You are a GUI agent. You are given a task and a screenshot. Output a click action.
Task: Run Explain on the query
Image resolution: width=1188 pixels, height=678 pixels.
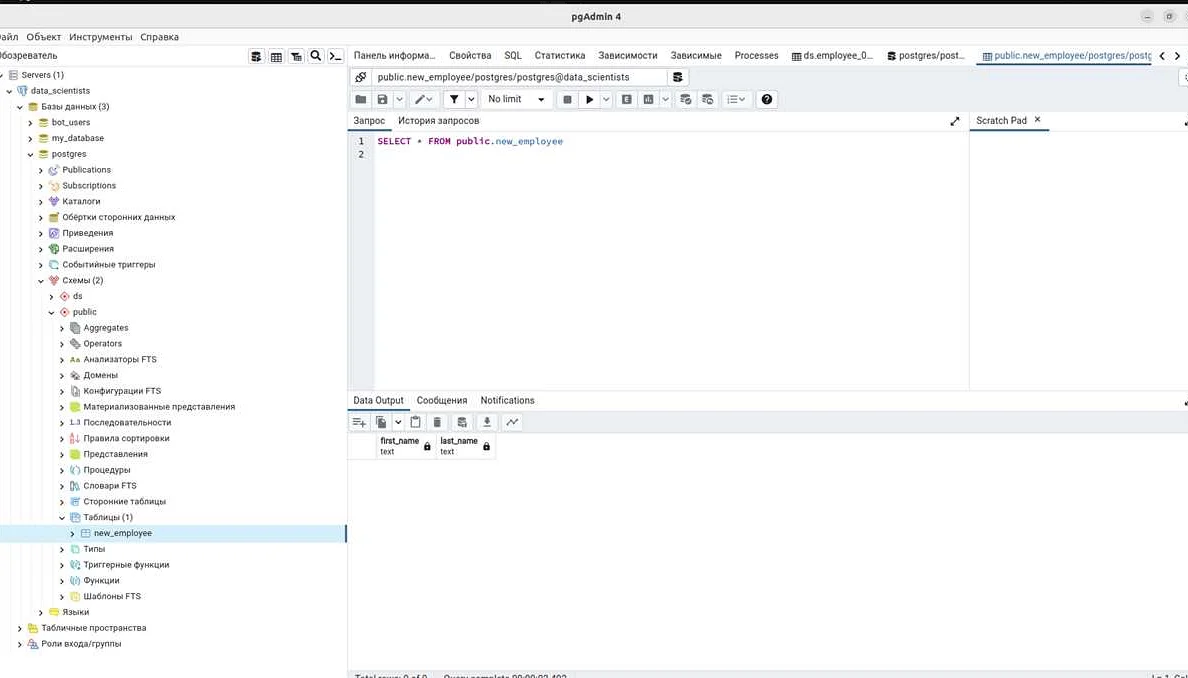pos(627,99)
